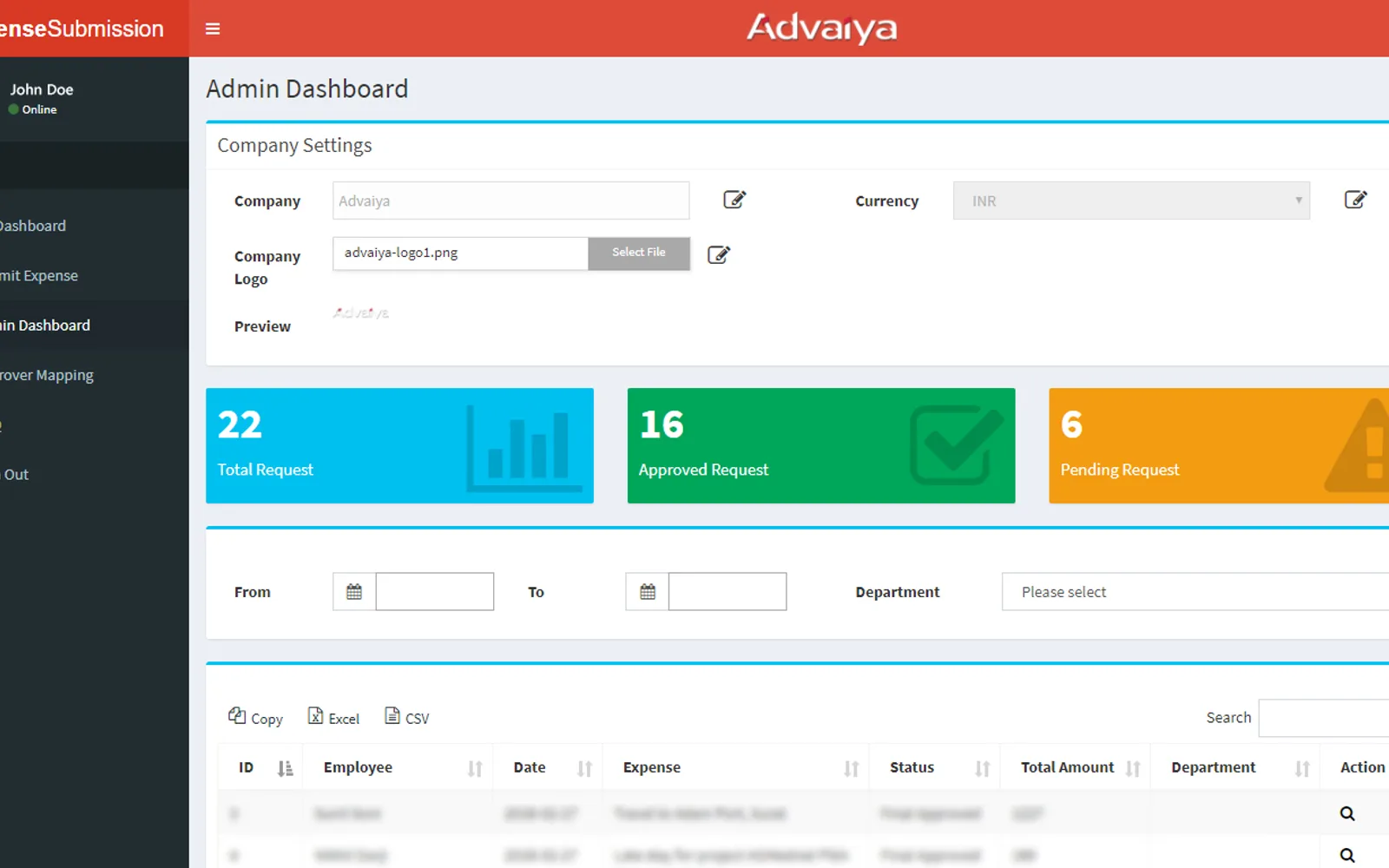Click the table Search input box

click(x=1324, y=718)
